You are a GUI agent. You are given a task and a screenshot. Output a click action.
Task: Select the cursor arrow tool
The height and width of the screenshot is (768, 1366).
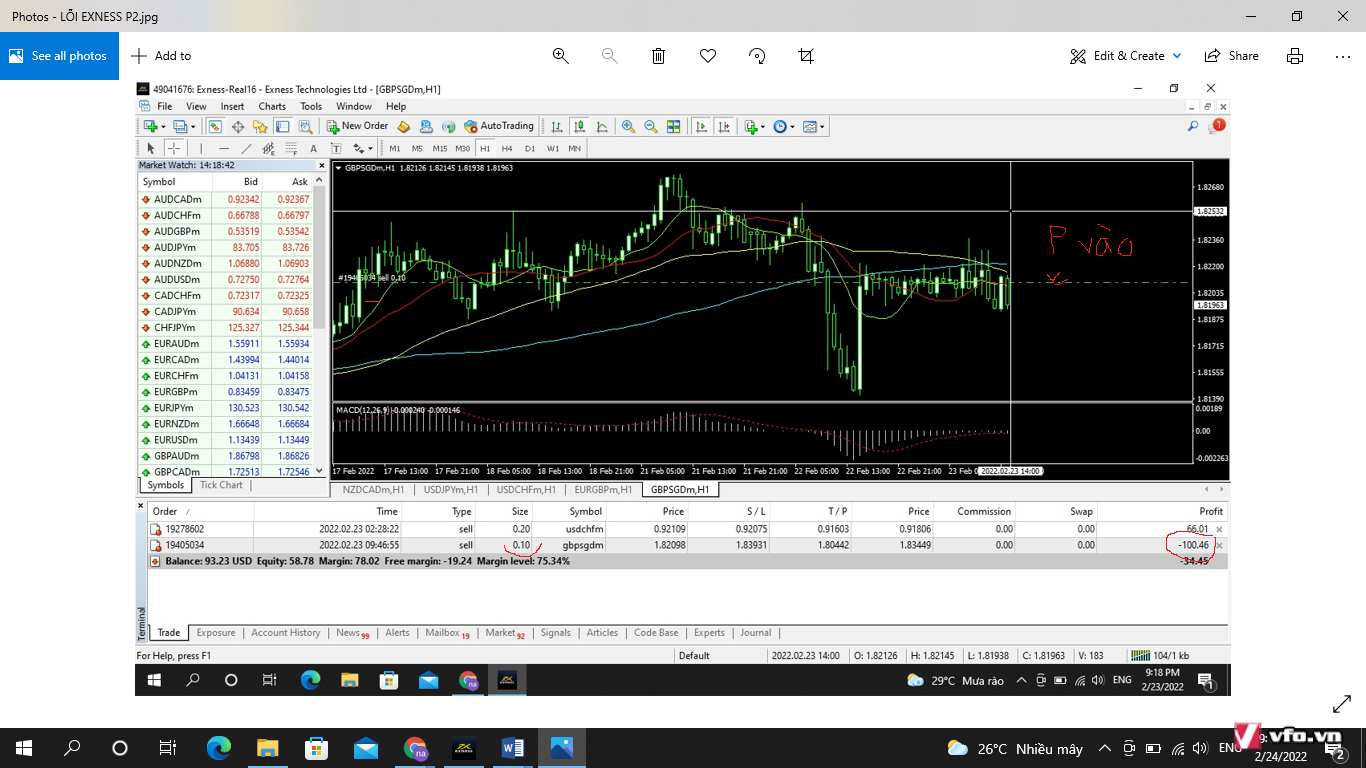pos(151,149)
